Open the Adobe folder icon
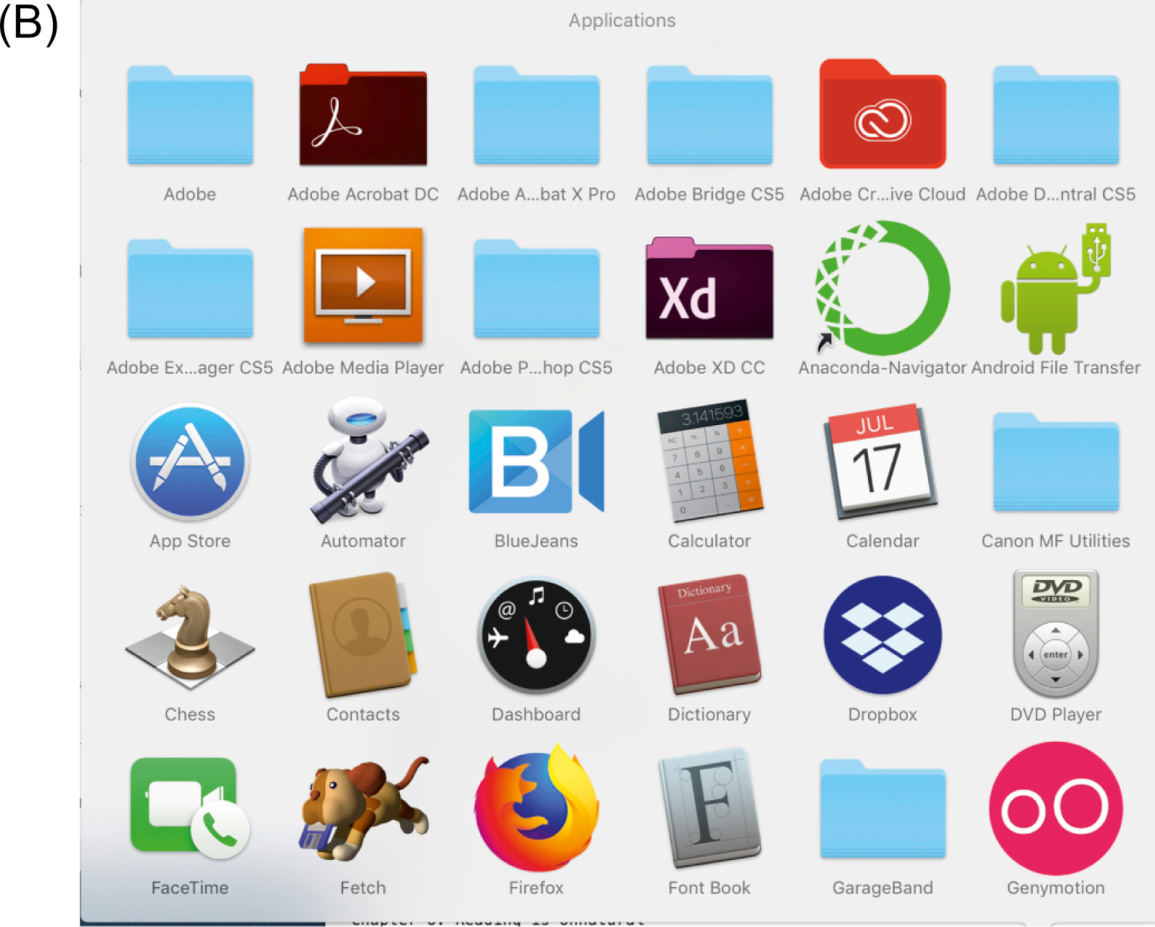The image size is (1155, 927). [190, 116]
